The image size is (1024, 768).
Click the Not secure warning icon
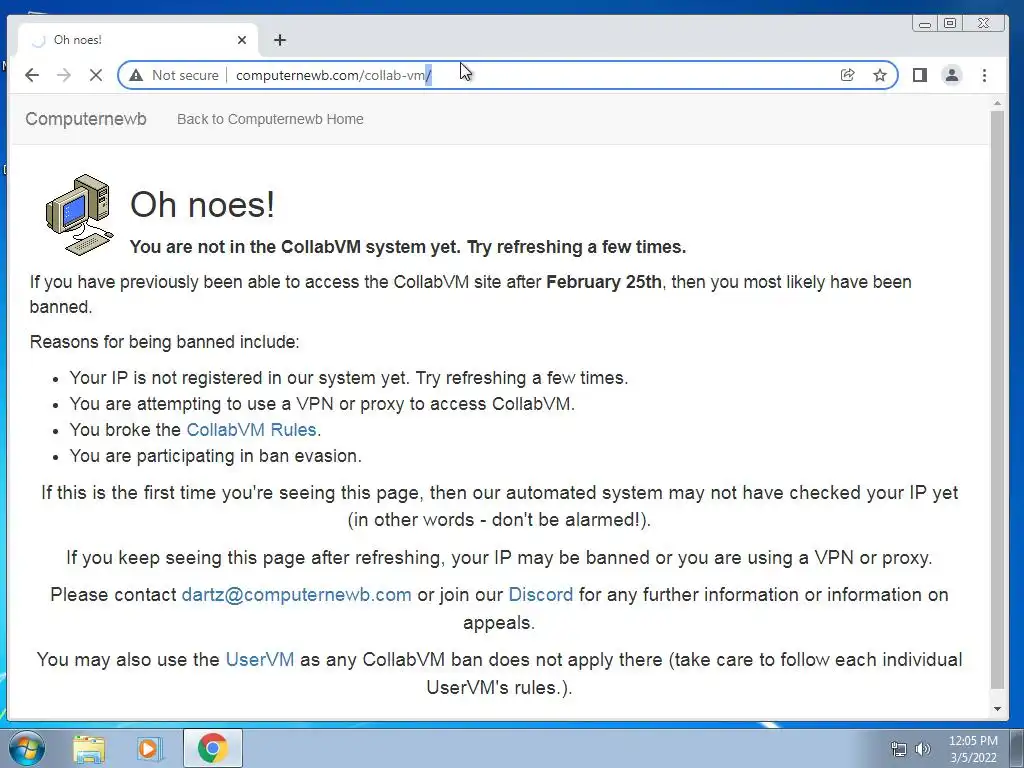tap(136, 75)
